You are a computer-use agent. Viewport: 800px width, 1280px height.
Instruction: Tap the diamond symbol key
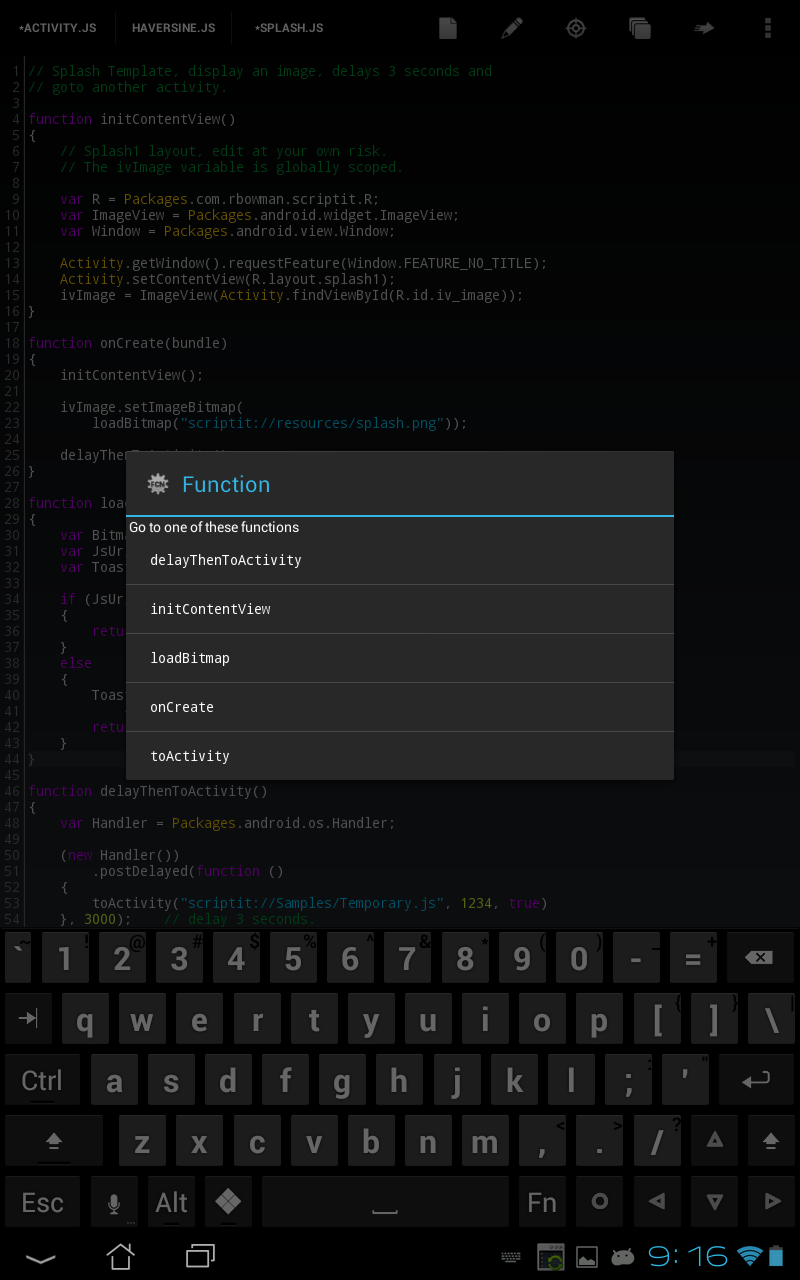[x=228, y=1201]
